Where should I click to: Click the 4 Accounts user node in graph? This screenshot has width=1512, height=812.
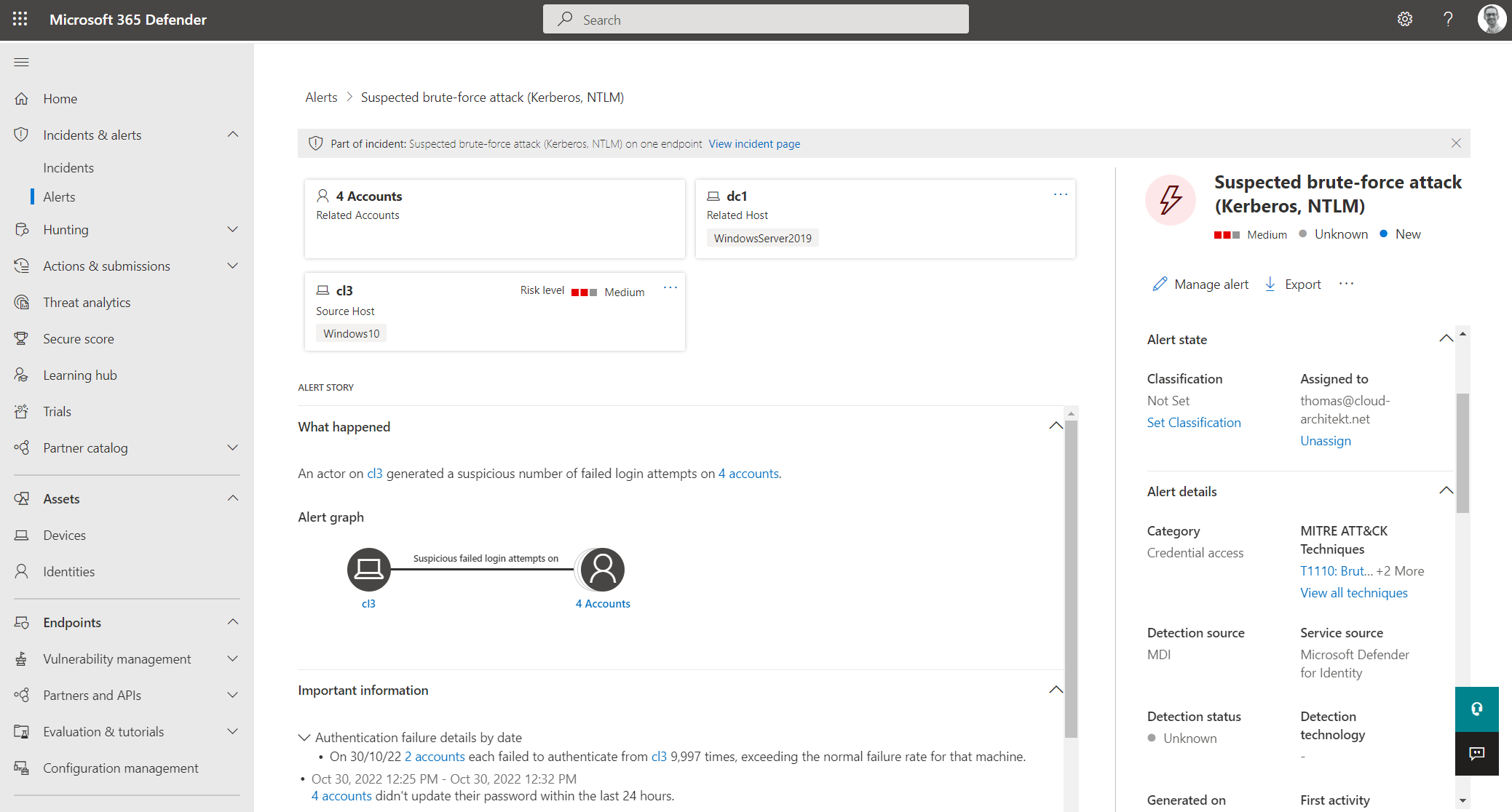[602, 569]
